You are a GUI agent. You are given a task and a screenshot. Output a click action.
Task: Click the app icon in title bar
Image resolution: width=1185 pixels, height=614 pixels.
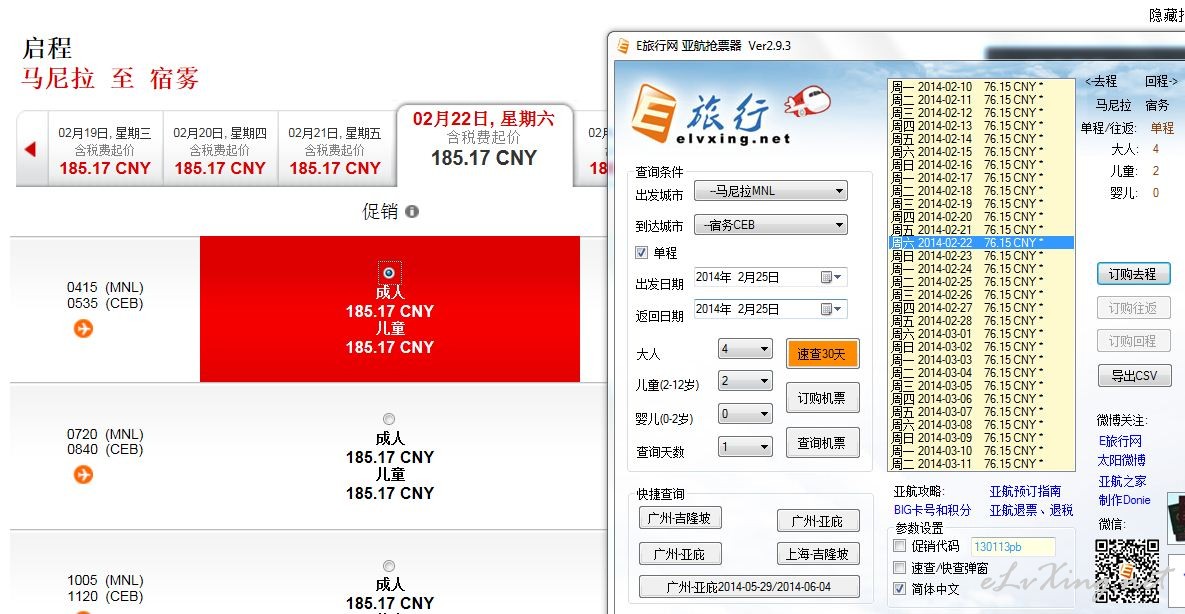click(x=623, y=46)
